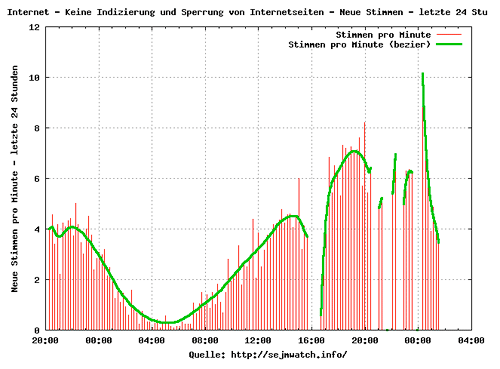Click the x-axis tick label 12:00

(258, 340)
